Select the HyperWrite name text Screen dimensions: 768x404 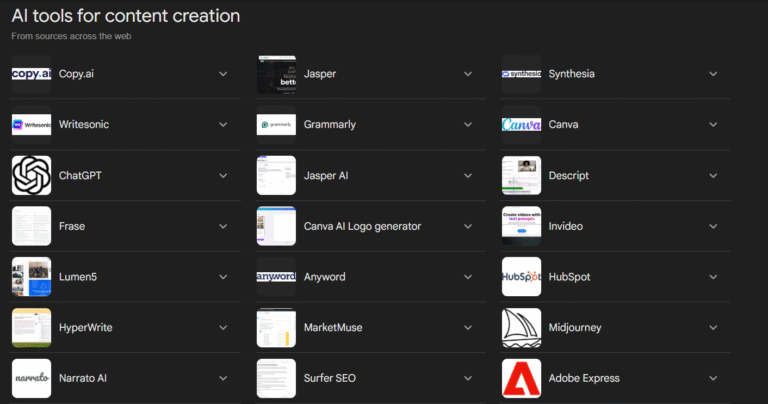[85, 328]
